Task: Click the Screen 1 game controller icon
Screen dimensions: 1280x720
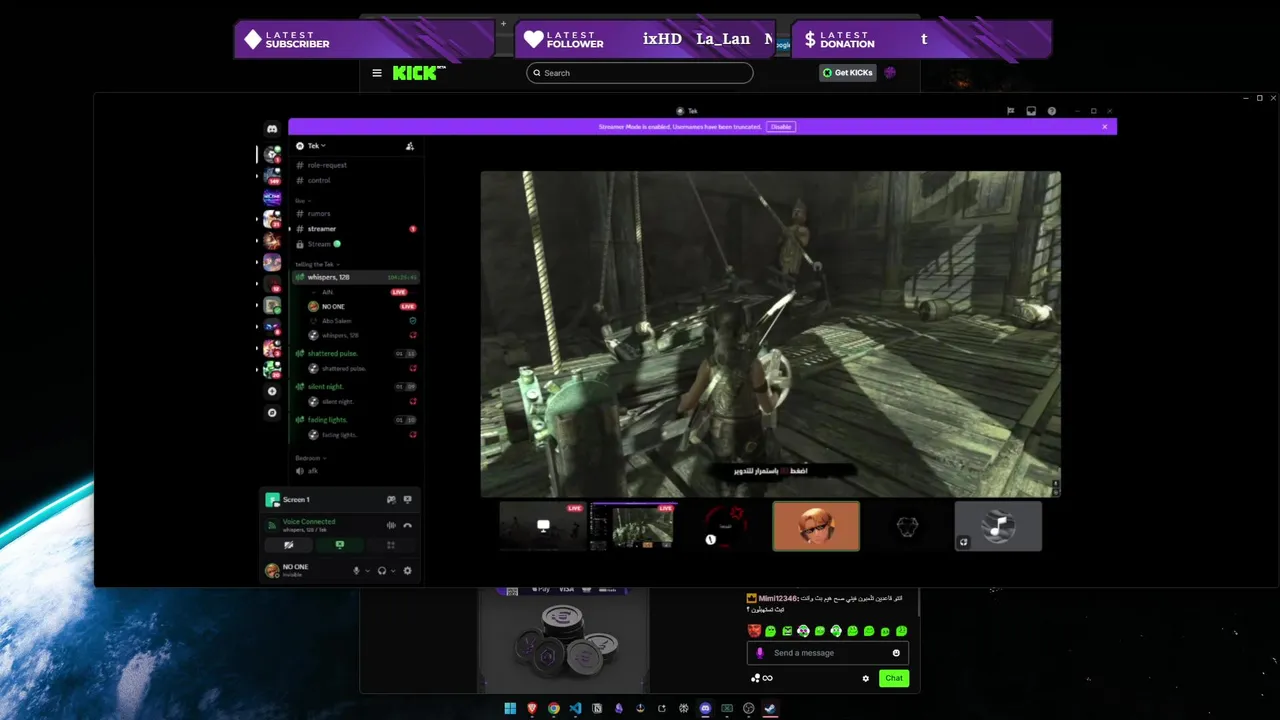Action: 391,499
